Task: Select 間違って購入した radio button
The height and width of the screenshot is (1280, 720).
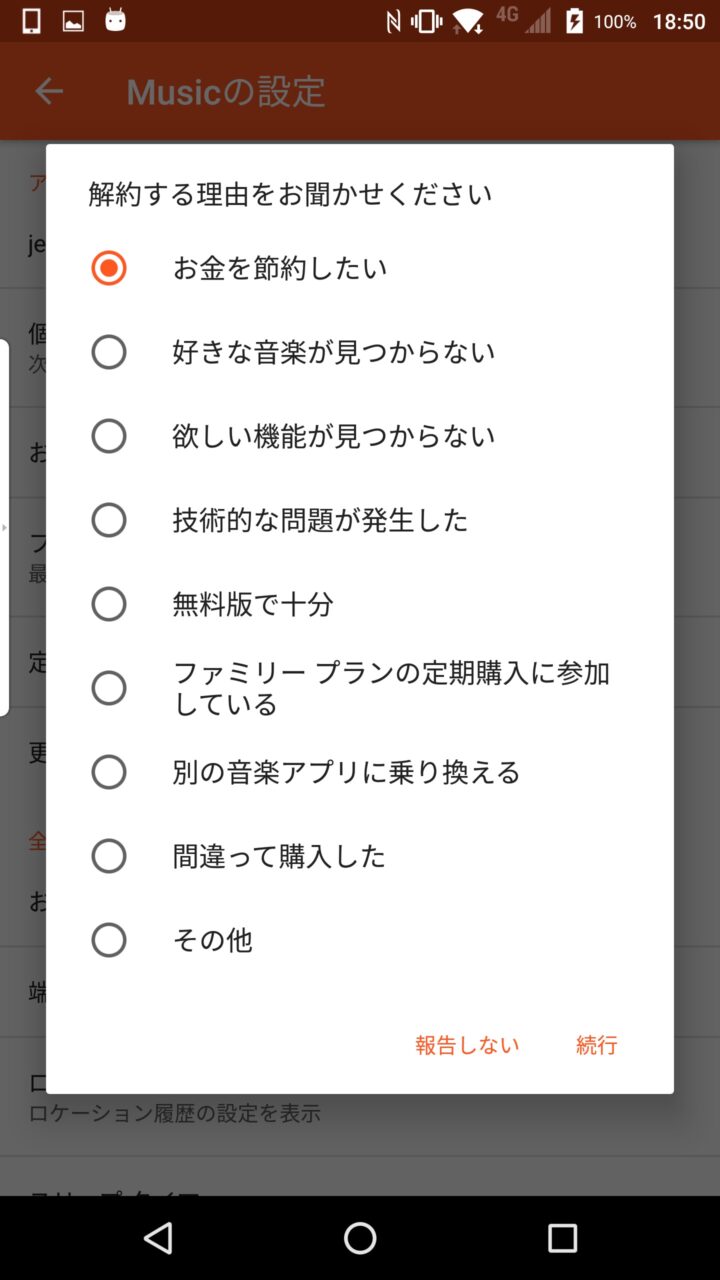Action: pyautogui.click(x=109, y=856)
